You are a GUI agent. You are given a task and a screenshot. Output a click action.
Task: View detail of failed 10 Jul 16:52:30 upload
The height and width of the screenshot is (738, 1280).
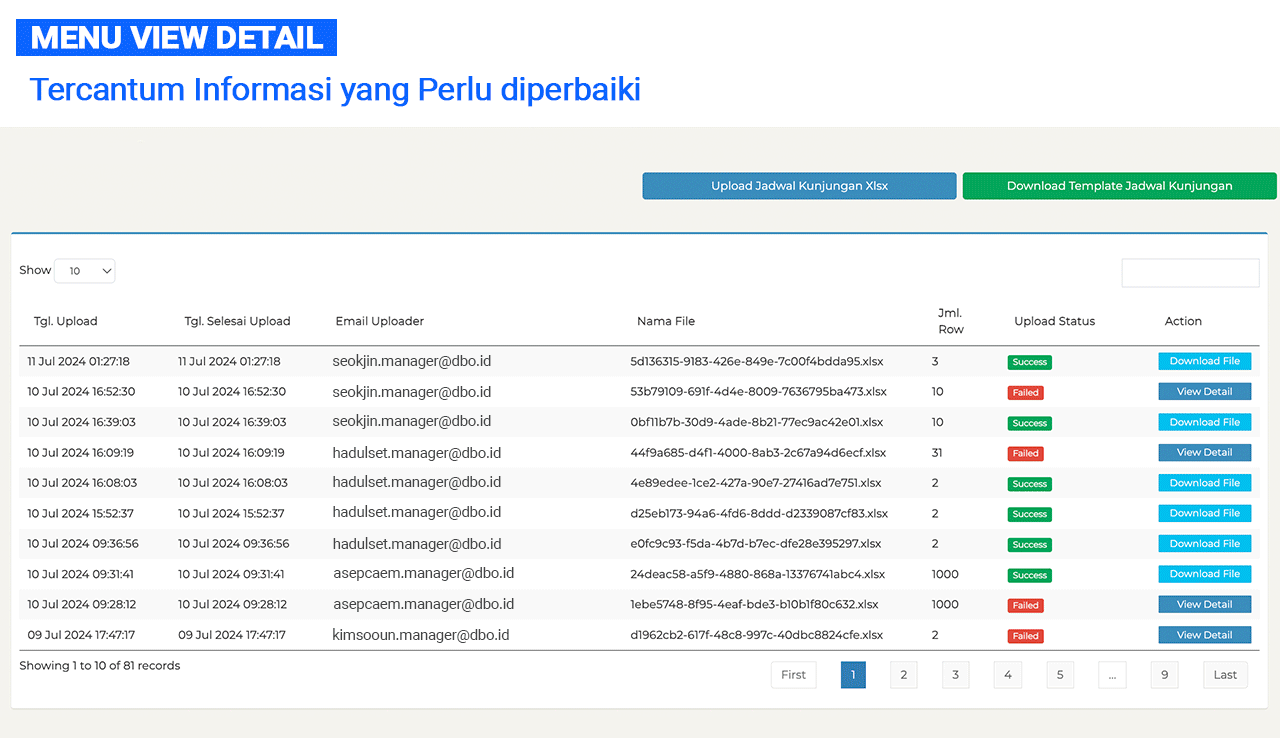pos(1204,392)
